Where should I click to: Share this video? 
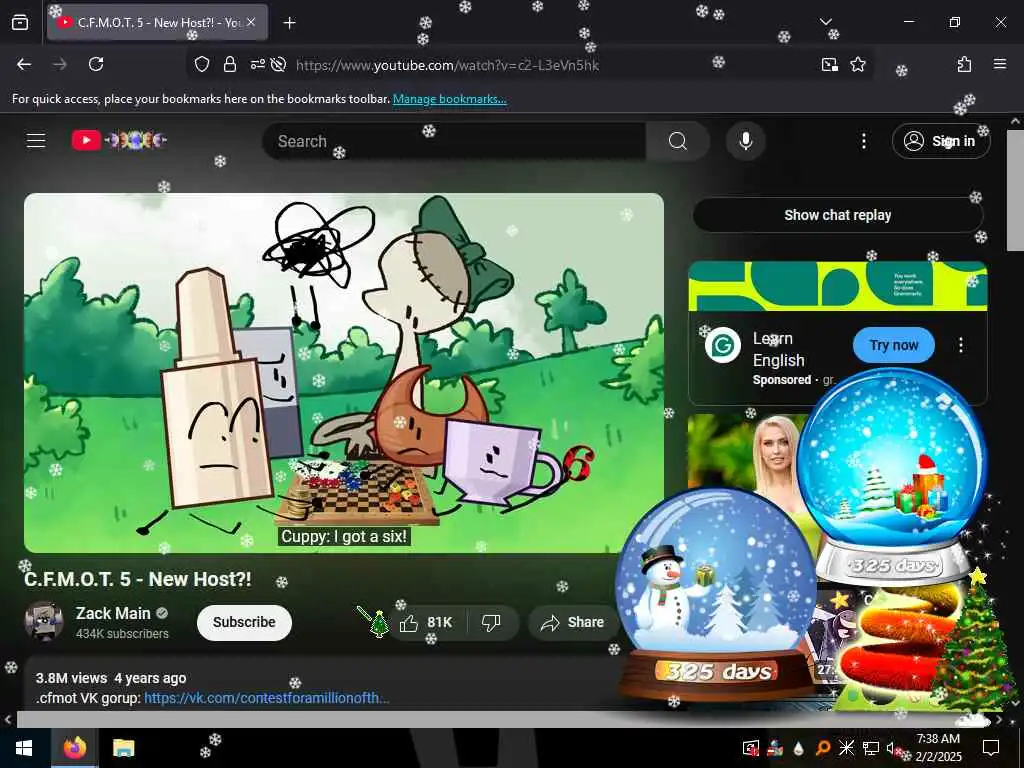pos(573,622)
